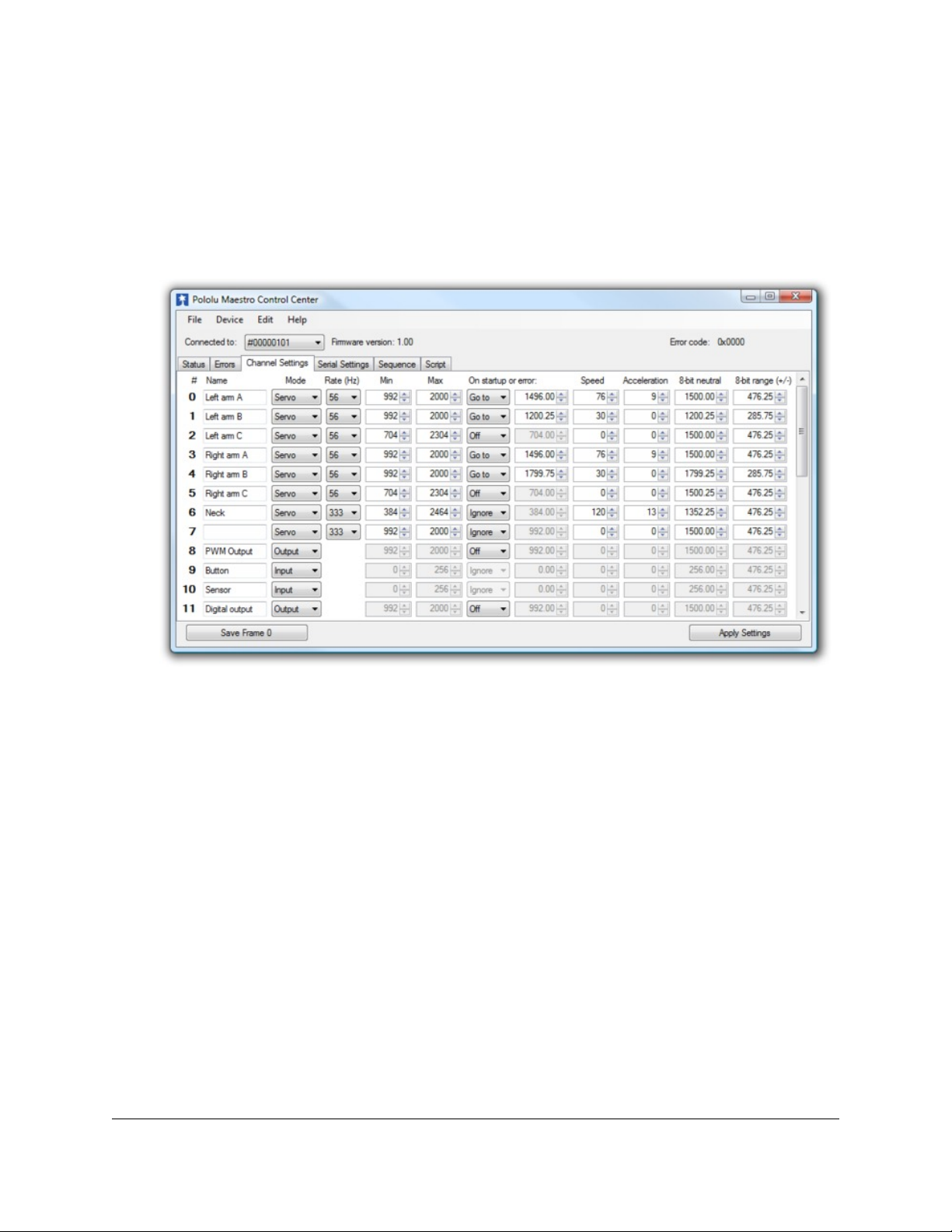Open Mode dropdown for PWM Output channel

[x=296, y=551]
